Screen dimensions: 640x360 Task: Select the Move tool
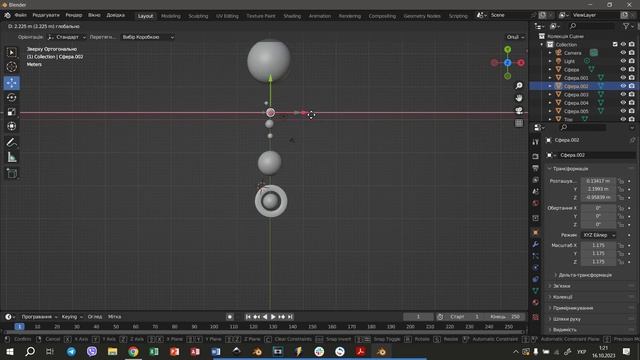point(11,83)
